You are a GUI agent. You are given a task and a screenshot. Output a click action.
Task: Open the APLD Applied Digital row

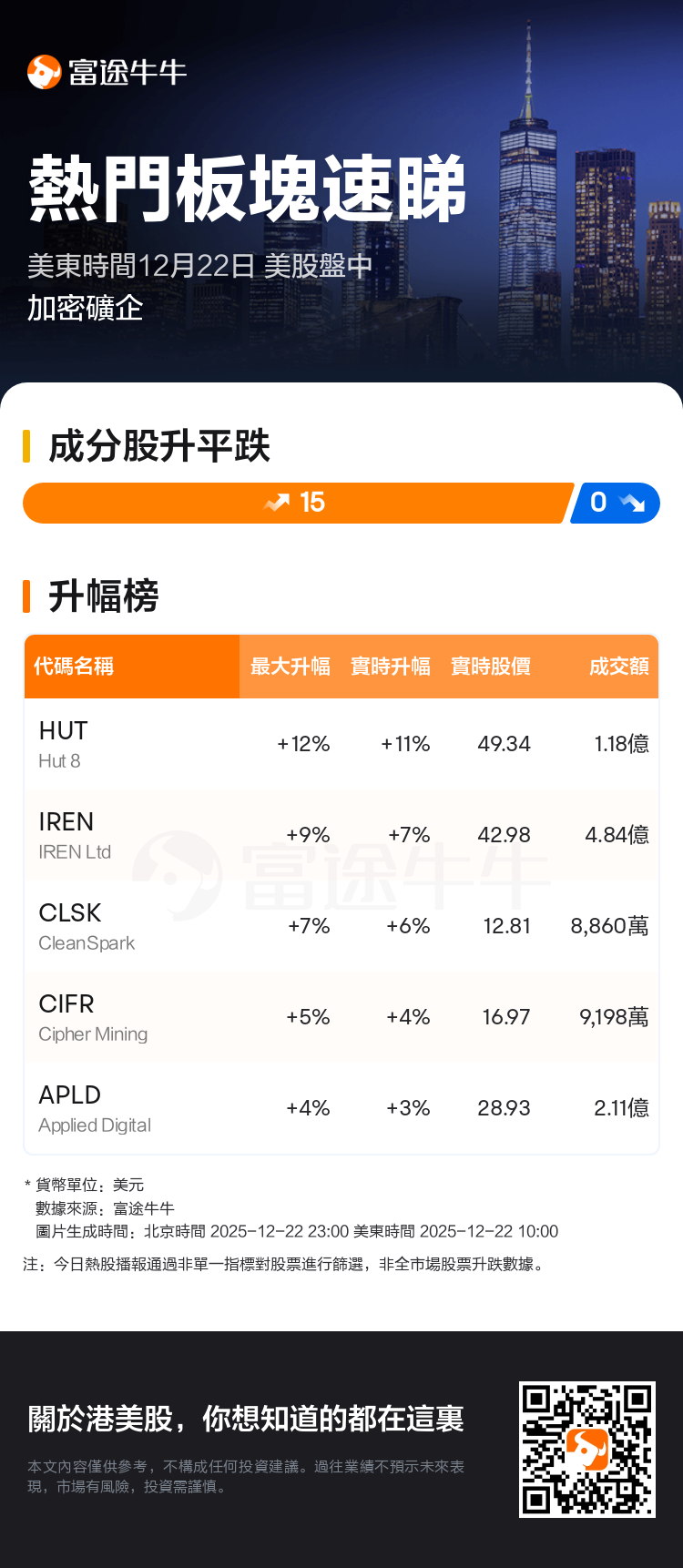341,1108
